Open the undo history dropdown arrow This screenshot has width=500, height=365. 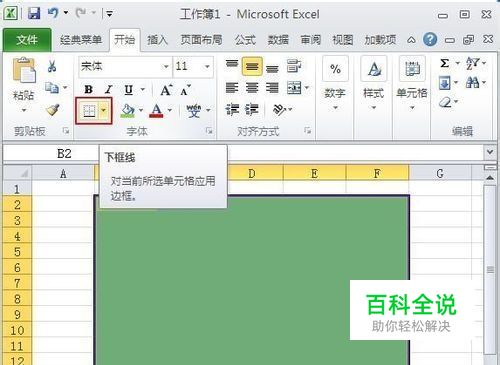pyautogui.click(x=66, y=13)
